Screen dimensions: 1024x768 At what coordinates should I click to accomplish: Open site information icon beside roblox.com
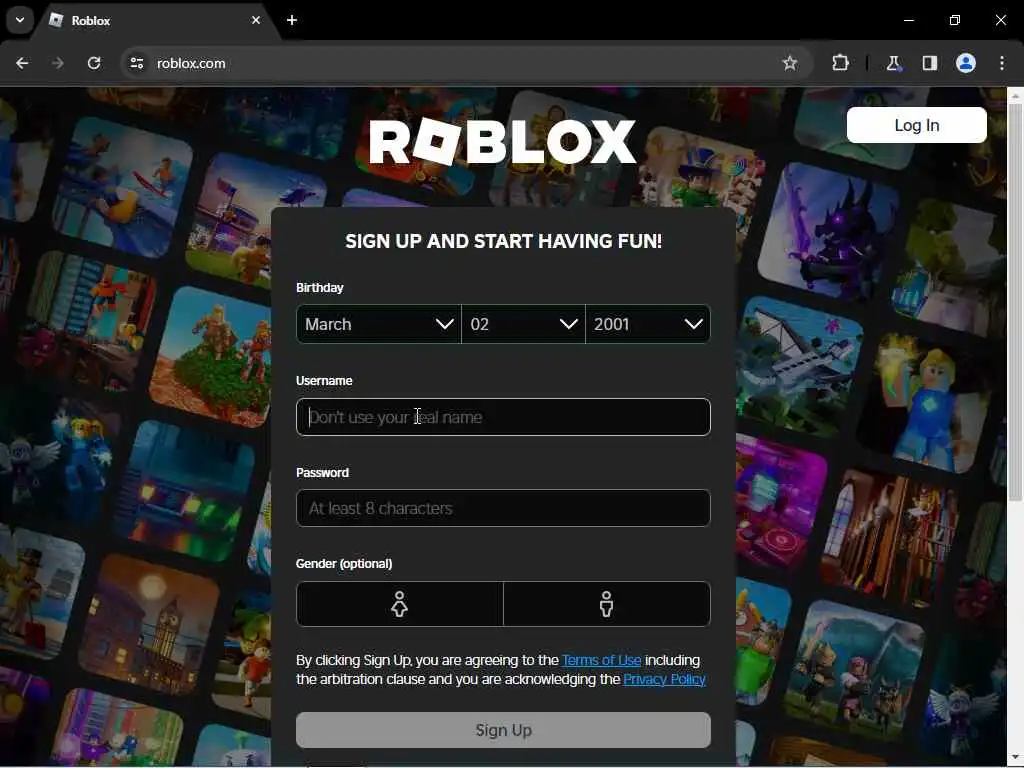point(136,63)
